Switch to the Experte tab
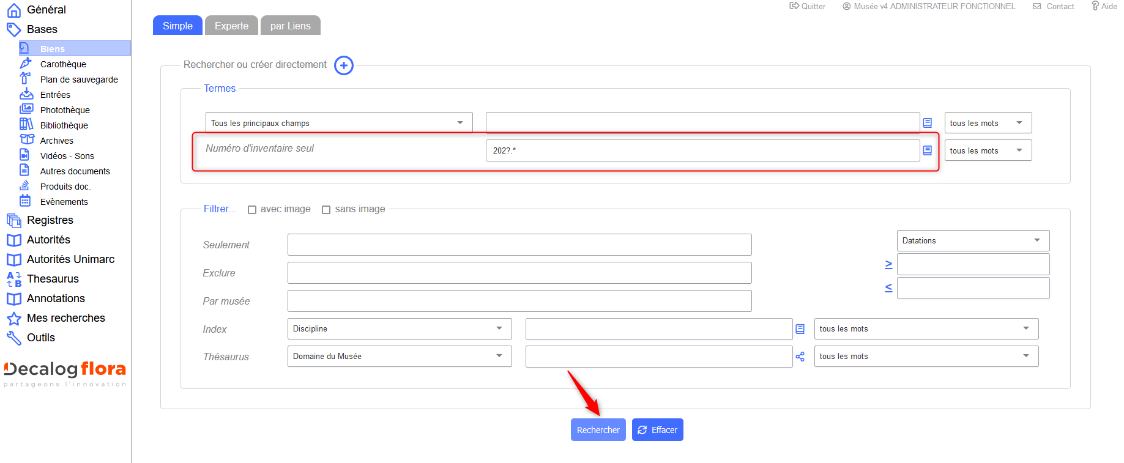Screen dimensions: 1124x463 (232, 26)
